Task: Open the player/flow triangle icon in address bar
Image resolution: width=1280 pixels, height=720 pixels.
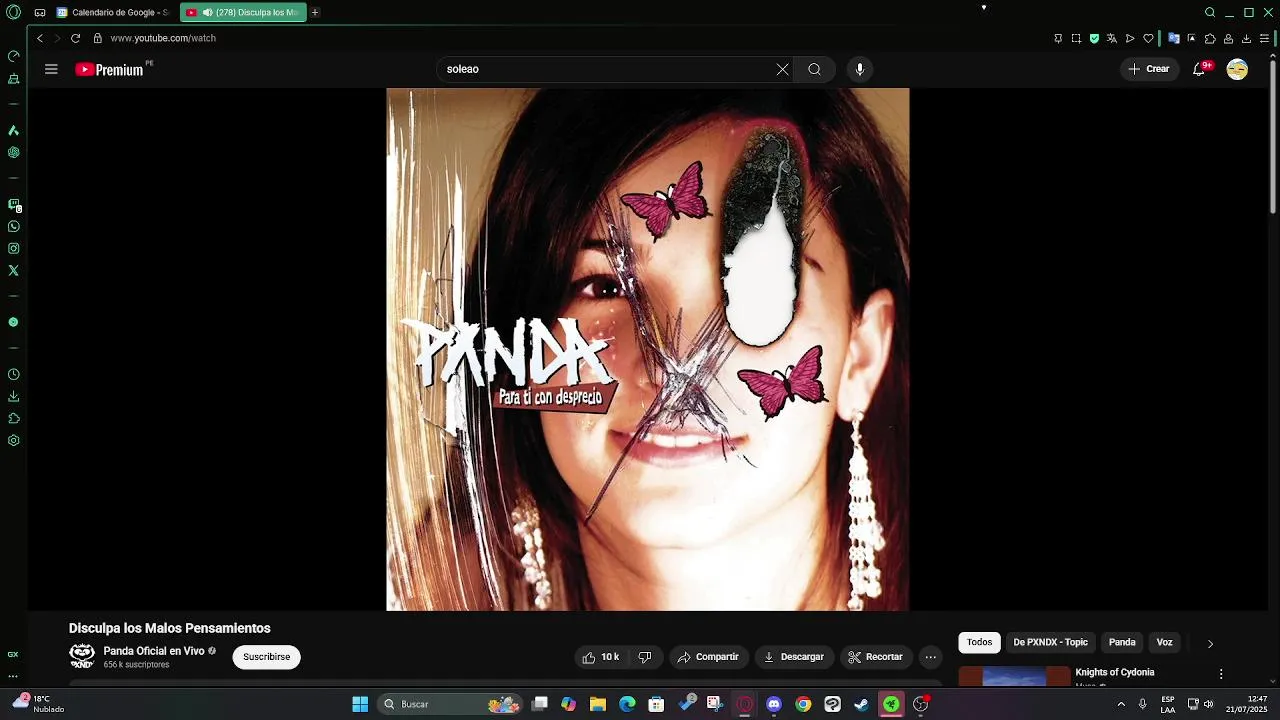Action: point(1130,38)
